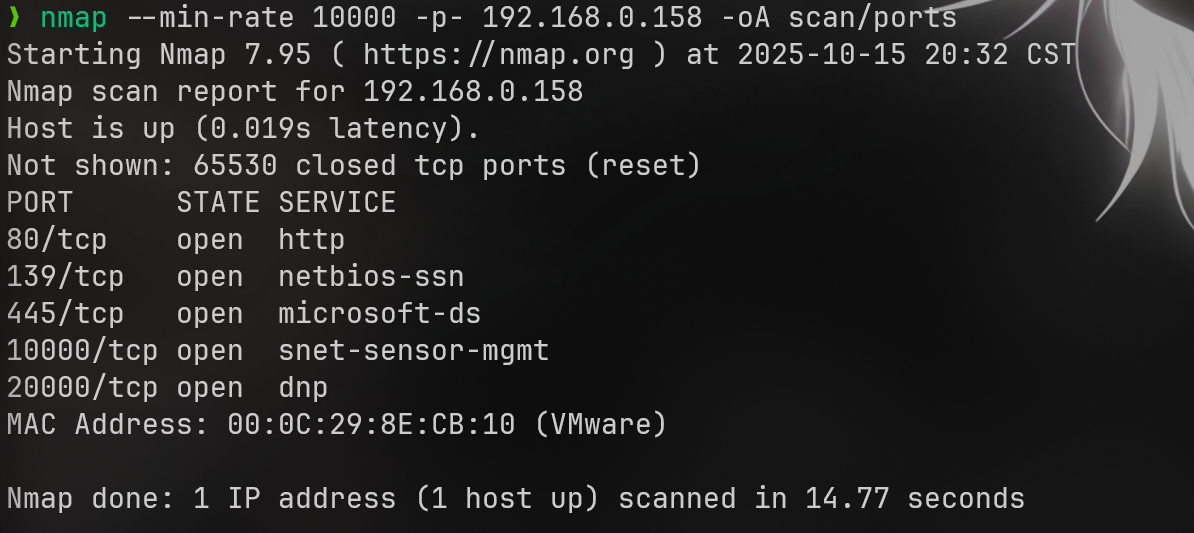Select the 20000/tcp port entry
The width and height of the screenshot is (1194, 533).
click(82, 388)
